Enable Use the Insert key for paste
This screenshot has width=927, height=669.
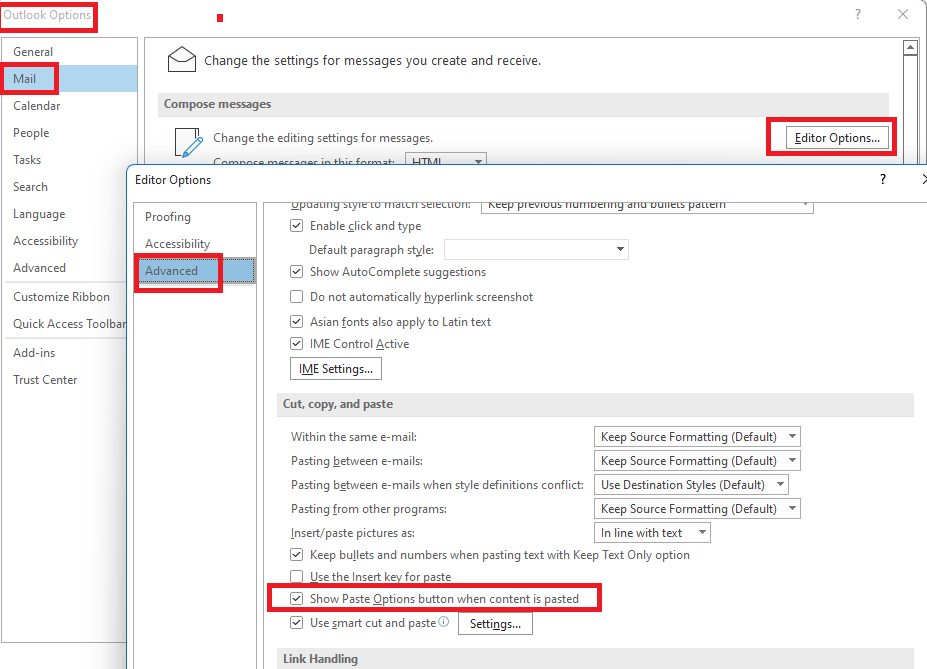coord(297,576)
